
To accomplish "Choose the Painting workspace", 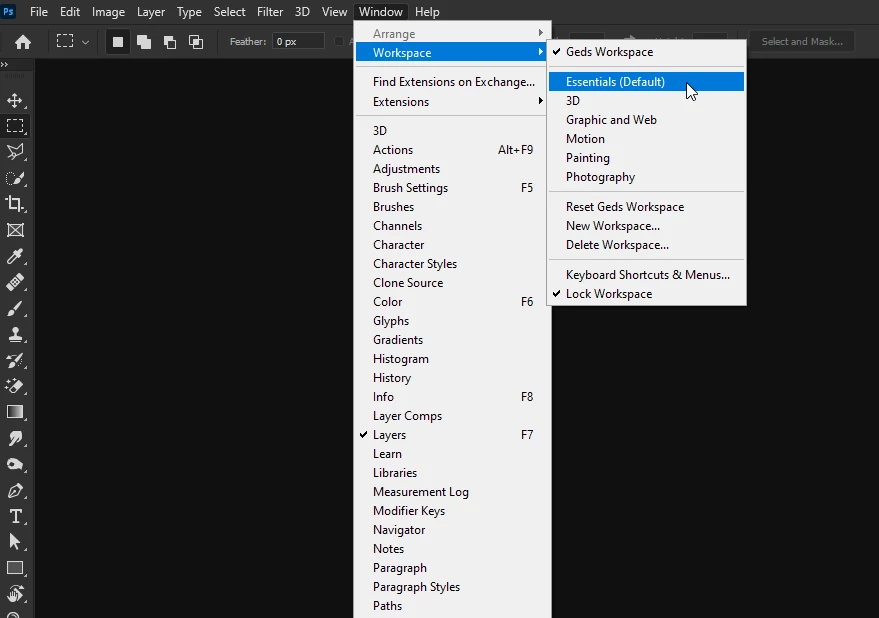I will click(x=646, y=158).
